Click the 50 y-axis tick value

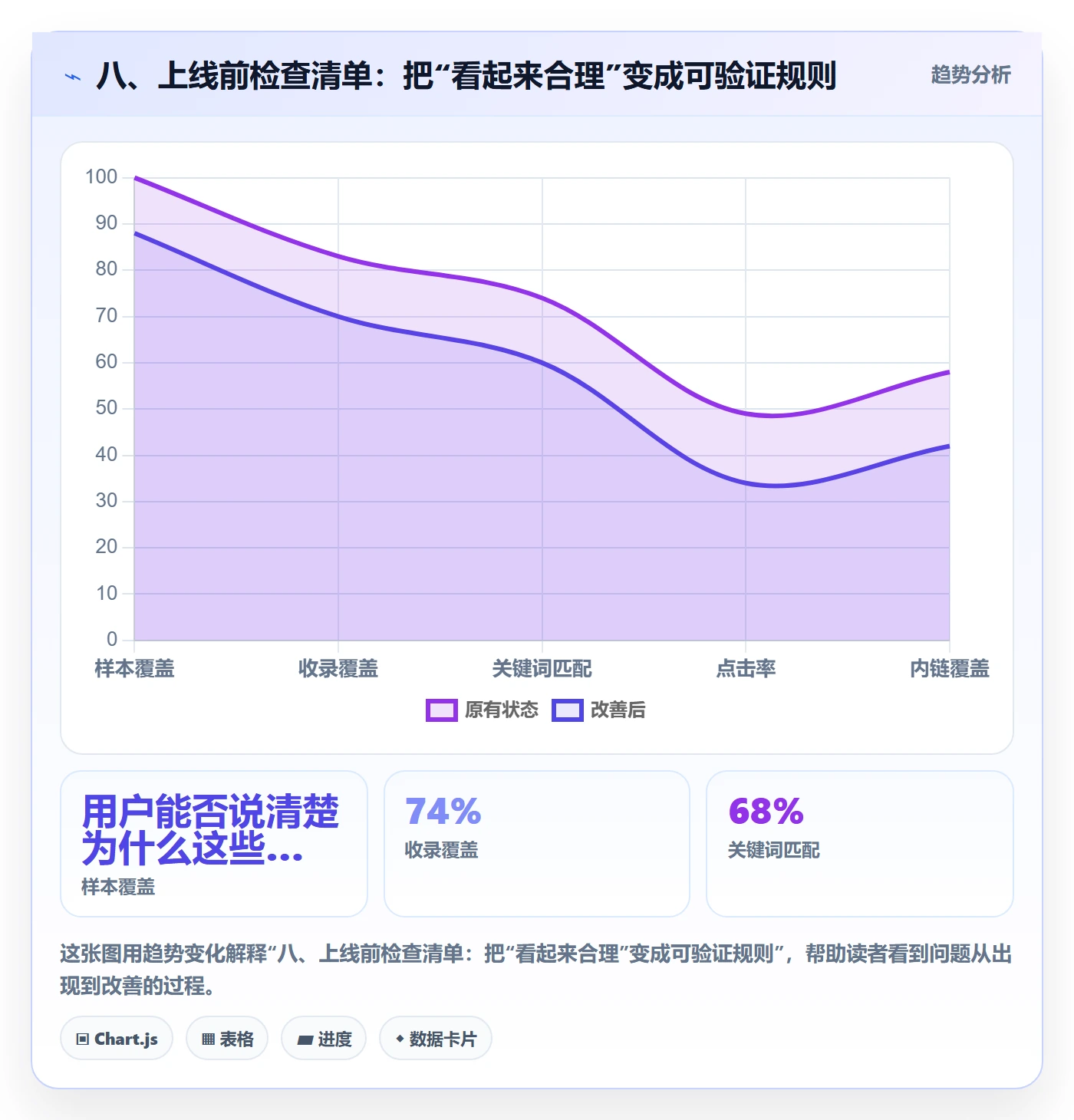click(107, 408)
